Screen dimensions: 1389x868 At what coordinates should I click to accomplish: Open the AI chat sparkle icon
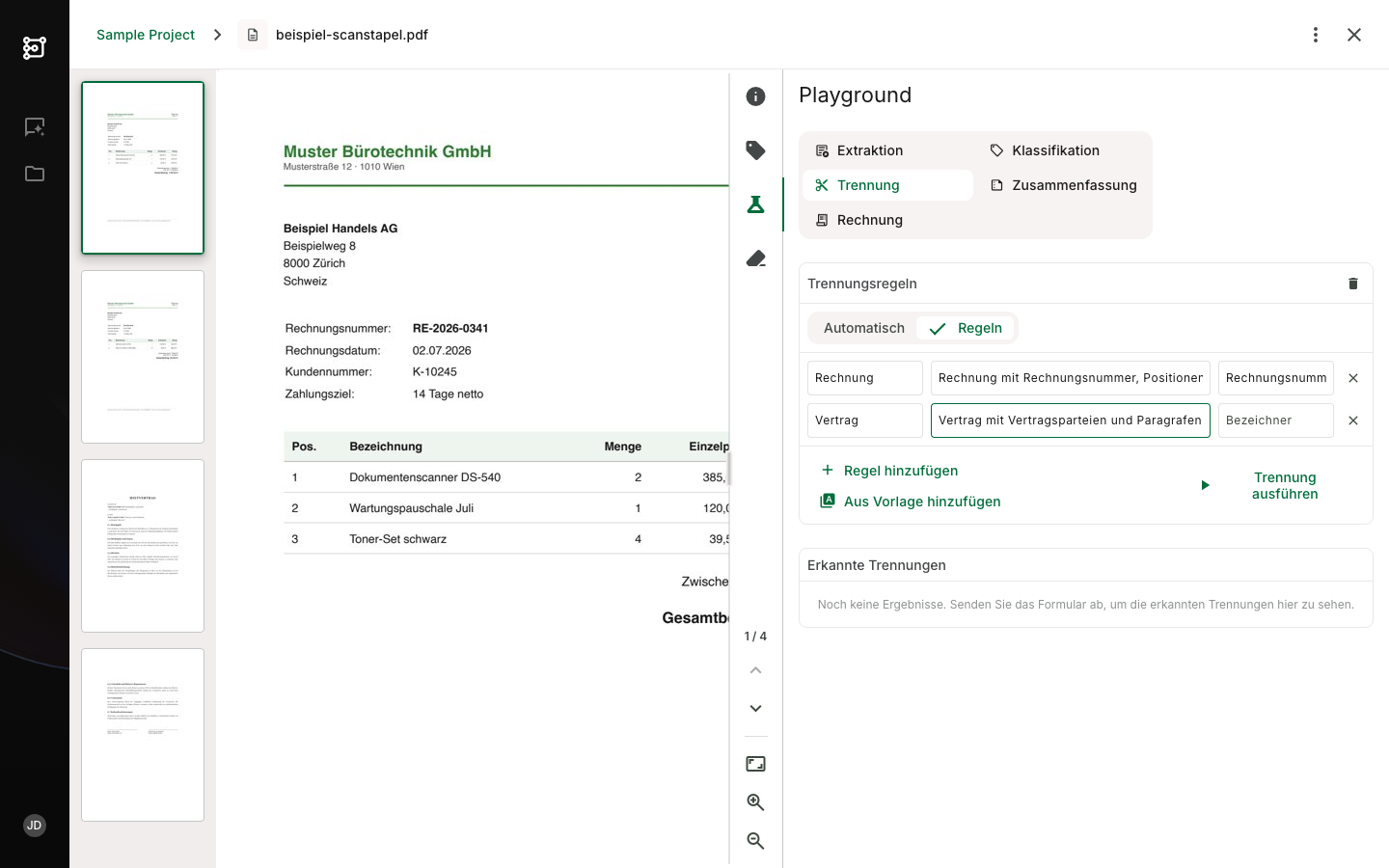35,127
